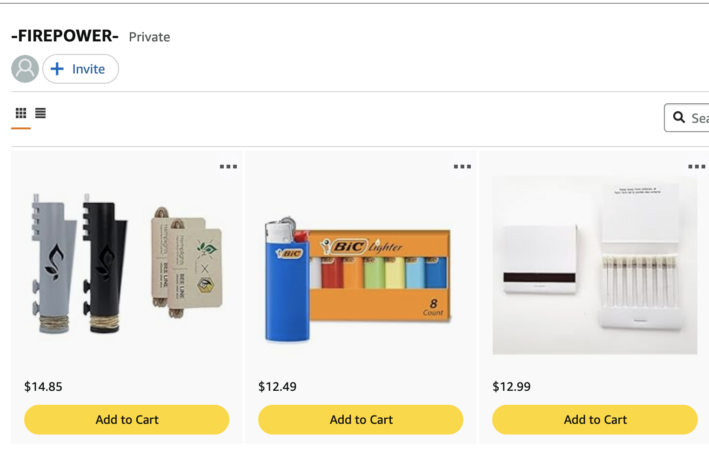
Task: Click the search magnifier icon
Action: tap(679, 118)
